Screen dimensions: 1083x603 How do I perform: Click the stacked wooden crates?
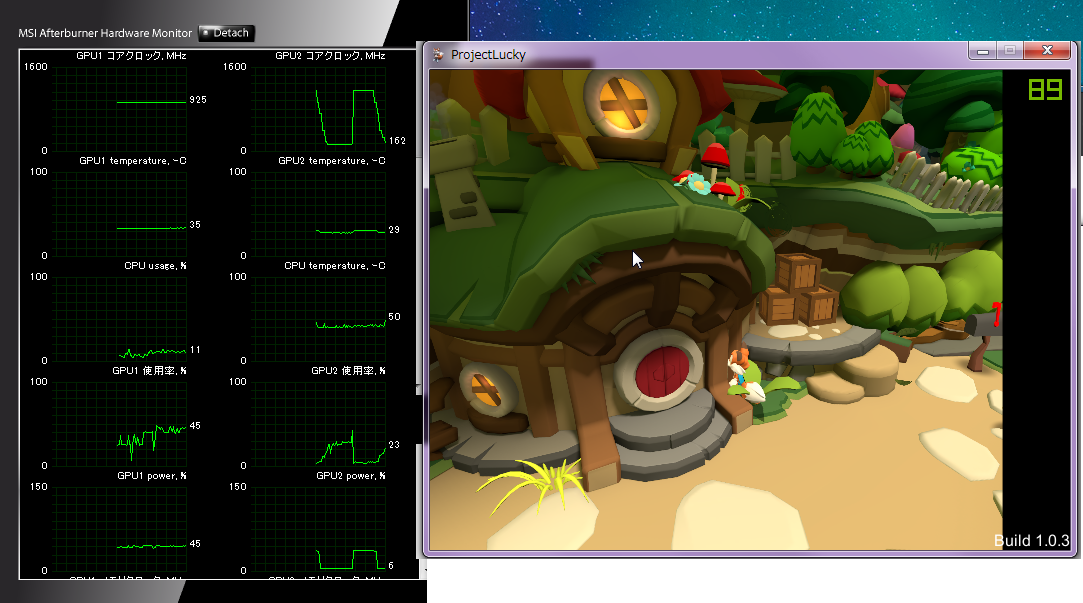[799, 290]
